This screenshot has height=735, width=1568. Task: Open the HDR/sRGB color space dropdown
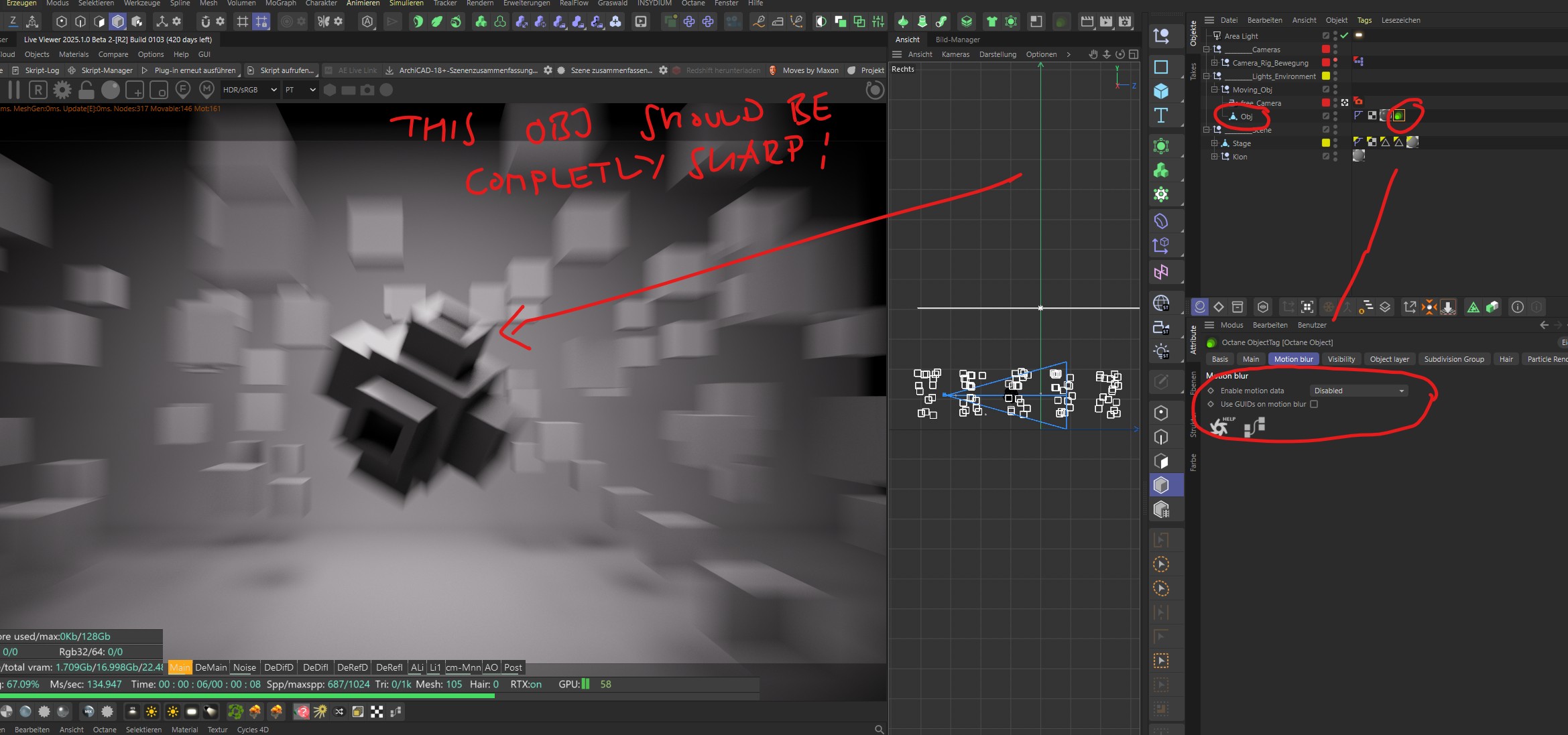pos(249,90)
